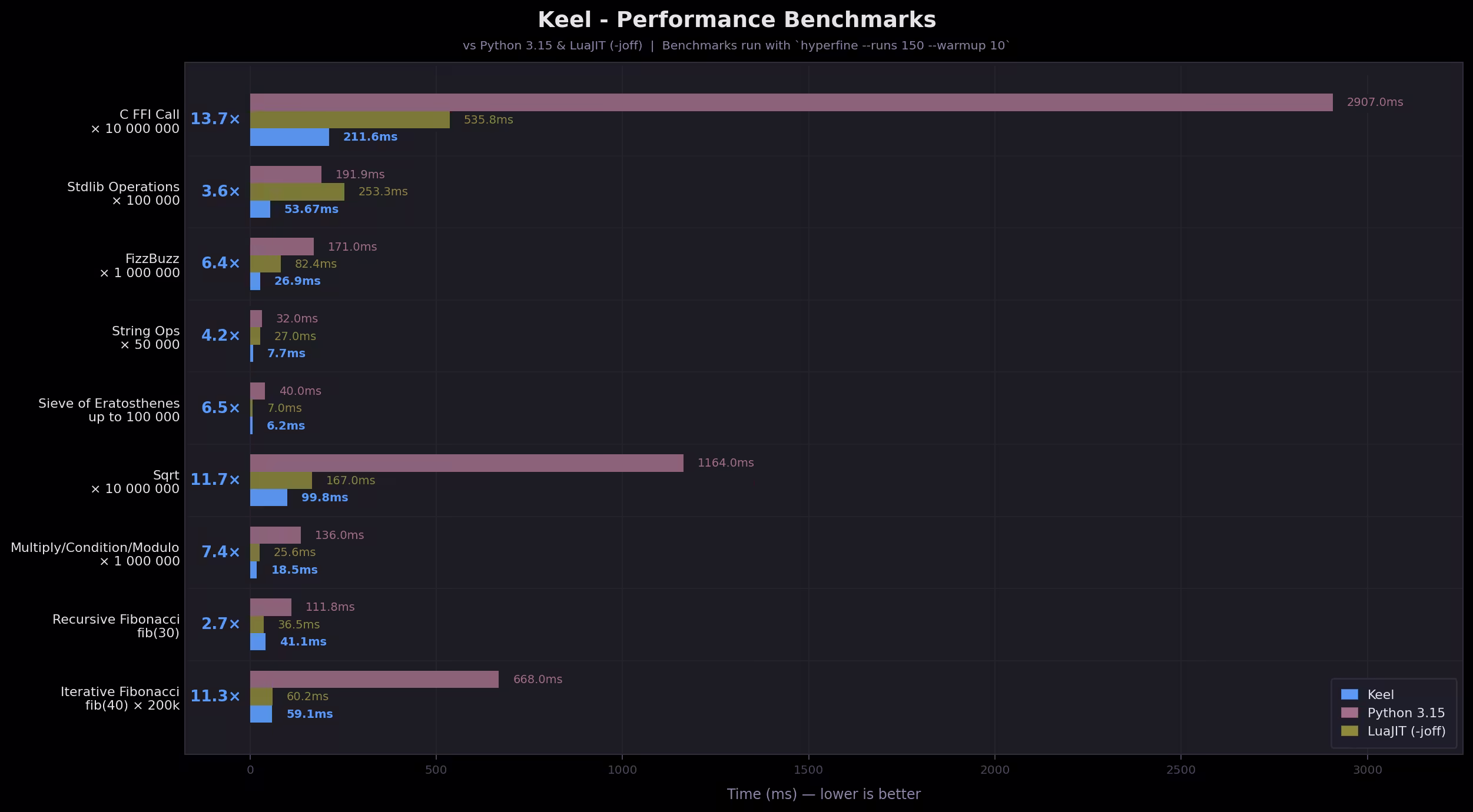The image size is (1473, 812).
Task: Click the Time (ms) axis title
Action: click(824, 794)
